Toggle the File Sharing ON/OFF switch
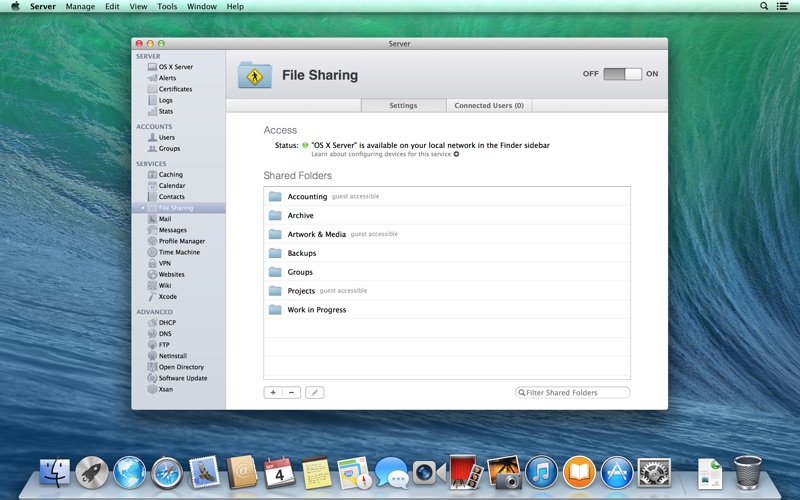The width and height of the screenshot is (800, 500). (x=621, y=74)
